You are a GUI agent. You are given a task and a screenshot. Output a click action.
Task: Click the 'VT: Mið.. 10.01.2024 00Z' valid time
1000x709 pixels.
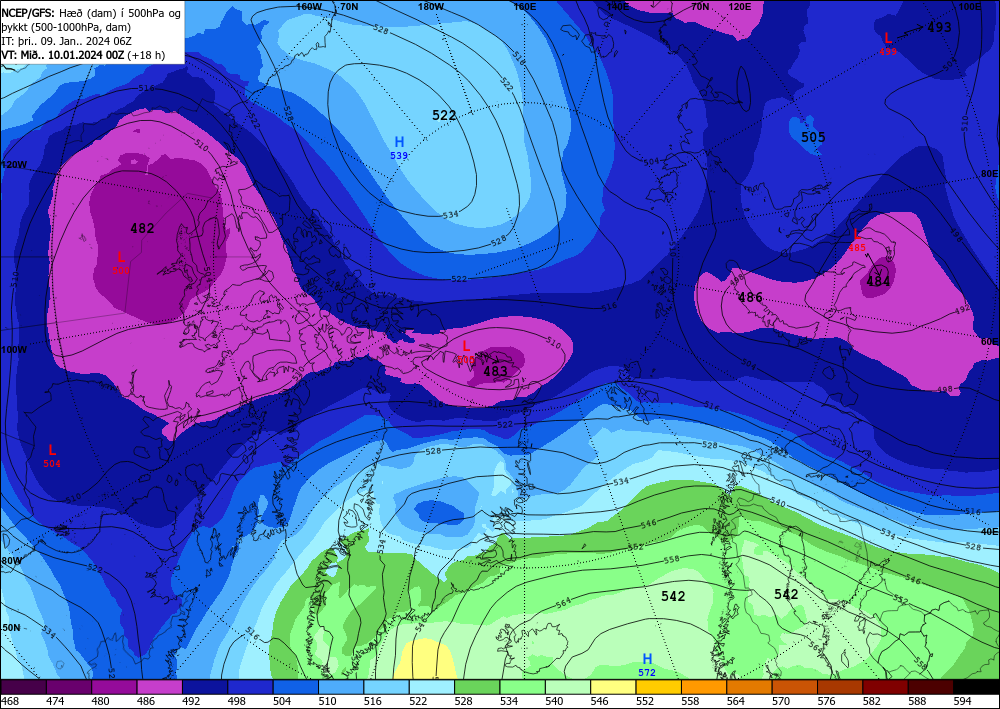coord(62,55)
